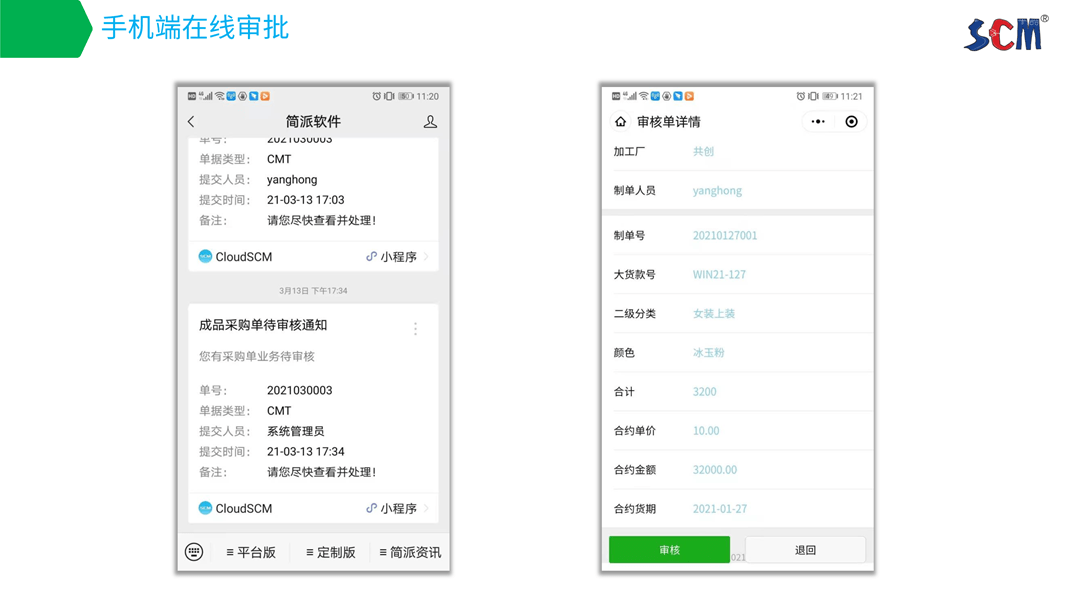
Task: Open the 平台版 menu at the bottom
Action: 252,551
